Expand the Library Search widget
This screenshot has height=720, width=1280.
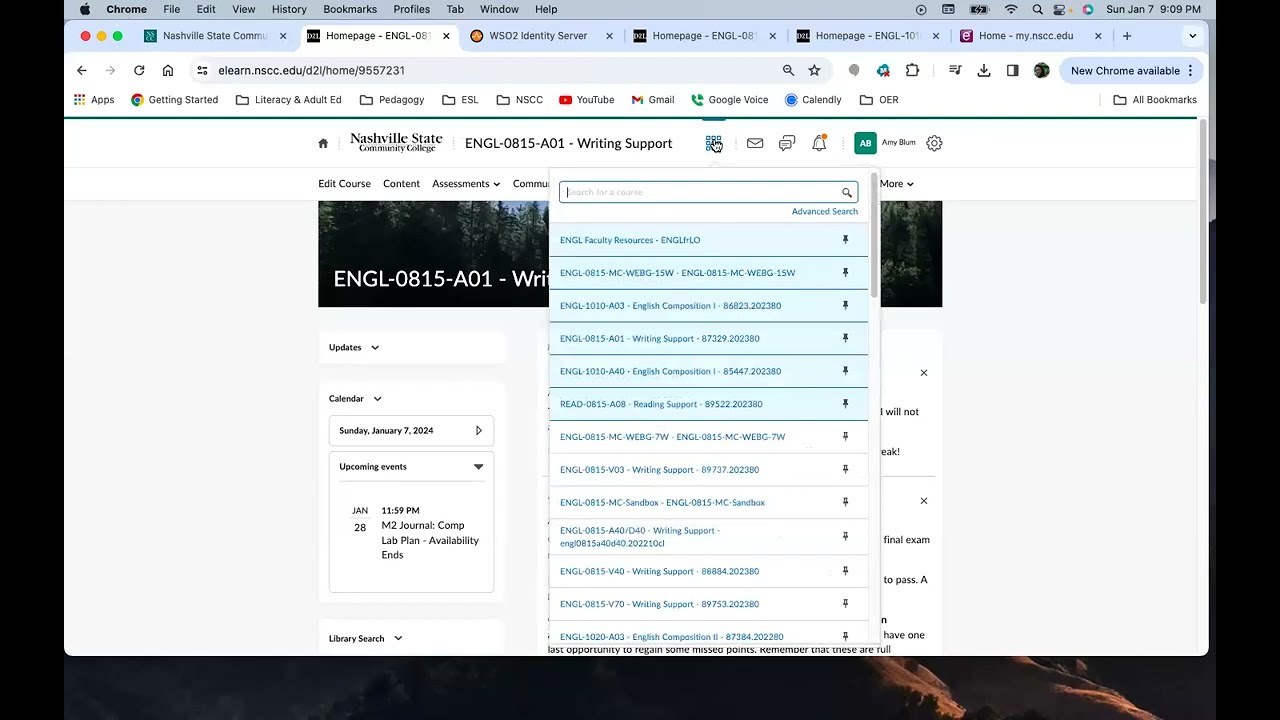click(398, 638)
